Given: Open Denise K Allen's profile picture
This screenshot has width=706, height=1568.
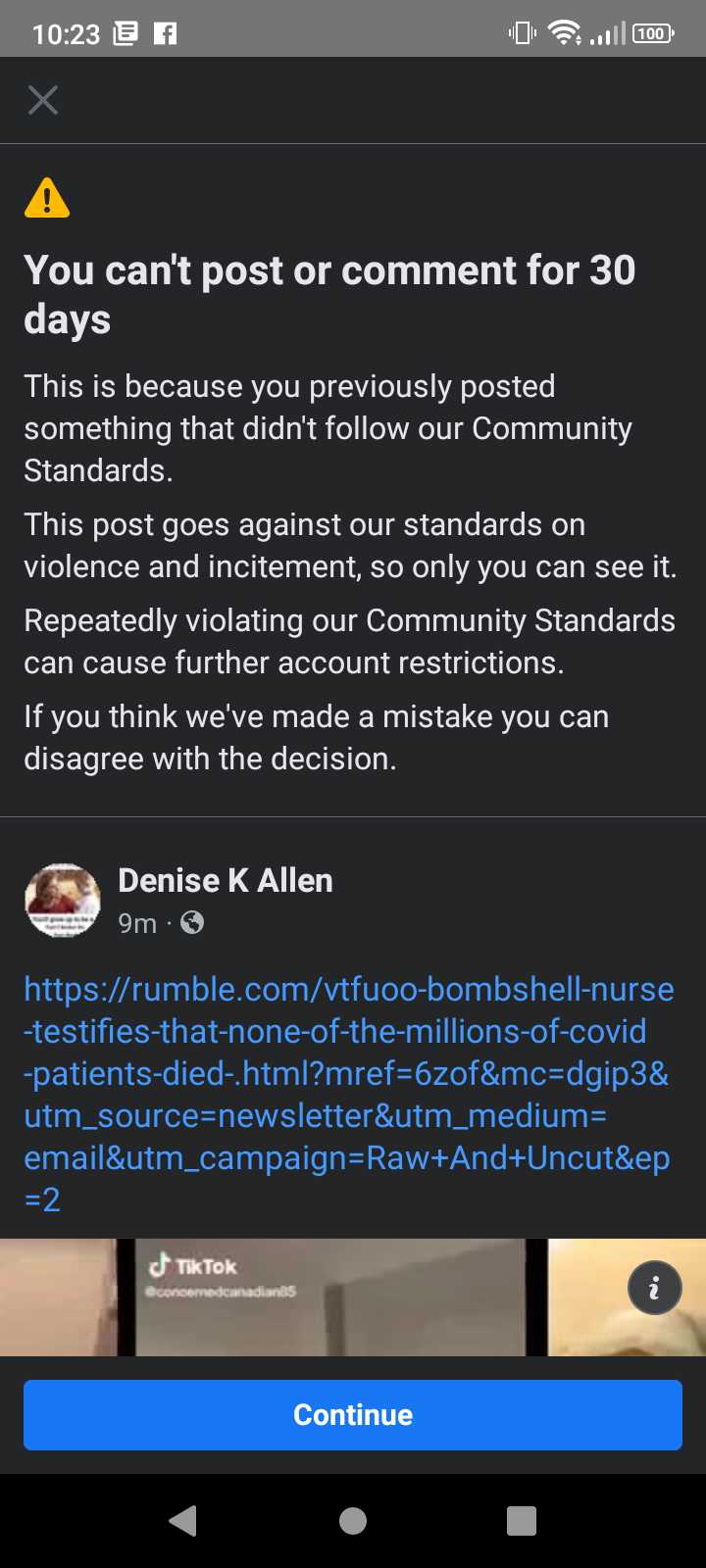Looking at the screenshot, I should [x=63, y=901].
